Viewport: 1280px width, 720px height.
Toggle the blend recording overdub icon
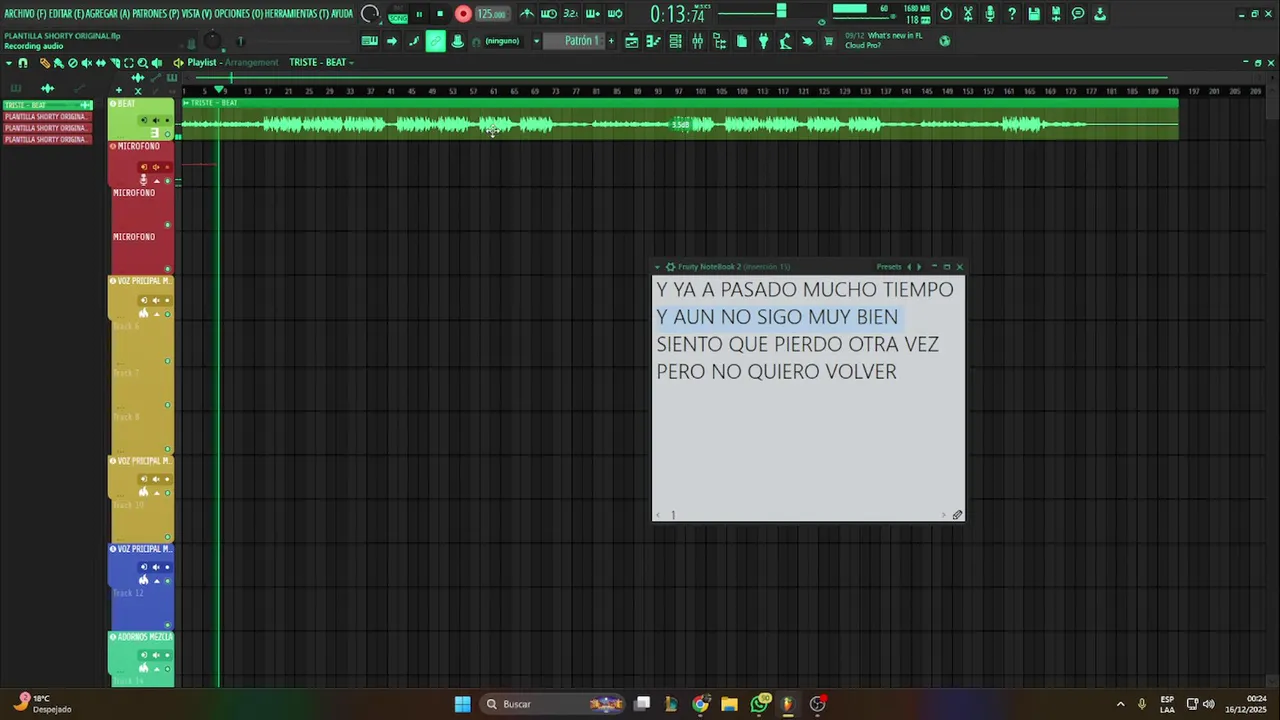click(x=593, y=14)
